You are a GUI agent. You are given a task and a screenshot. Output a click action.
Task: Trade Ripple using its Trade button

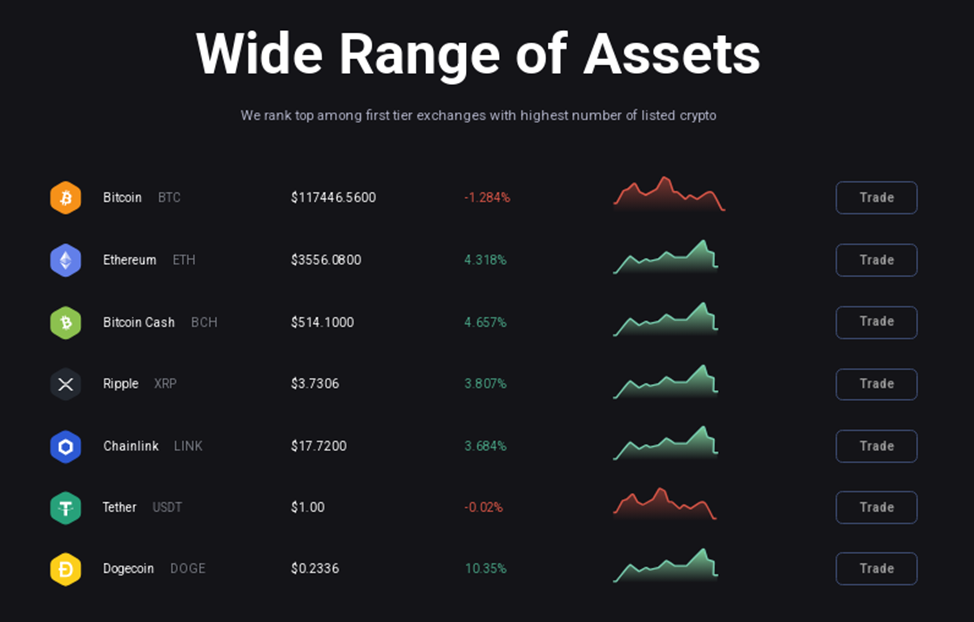tap(876, 384)
